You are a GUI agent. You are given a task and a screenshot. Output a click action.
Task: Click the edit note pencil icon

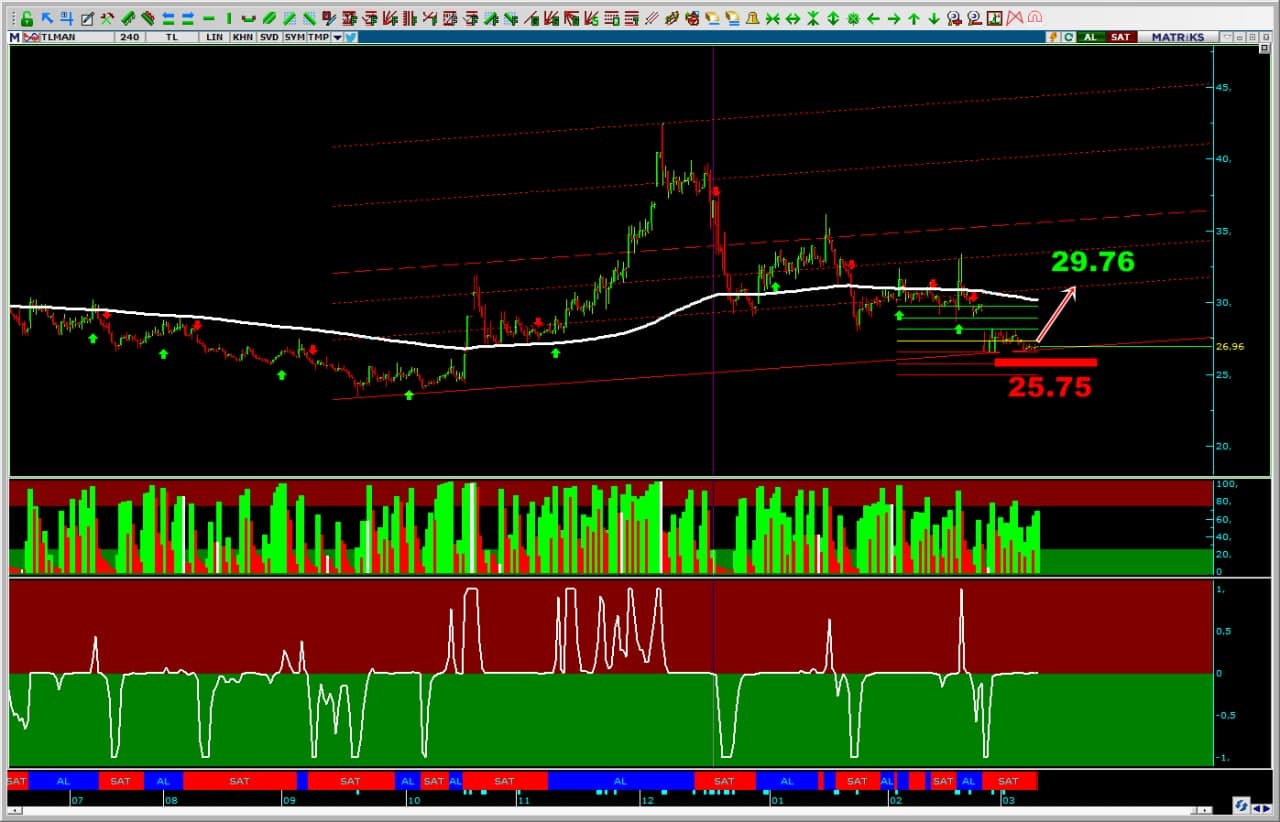(87, 18)
